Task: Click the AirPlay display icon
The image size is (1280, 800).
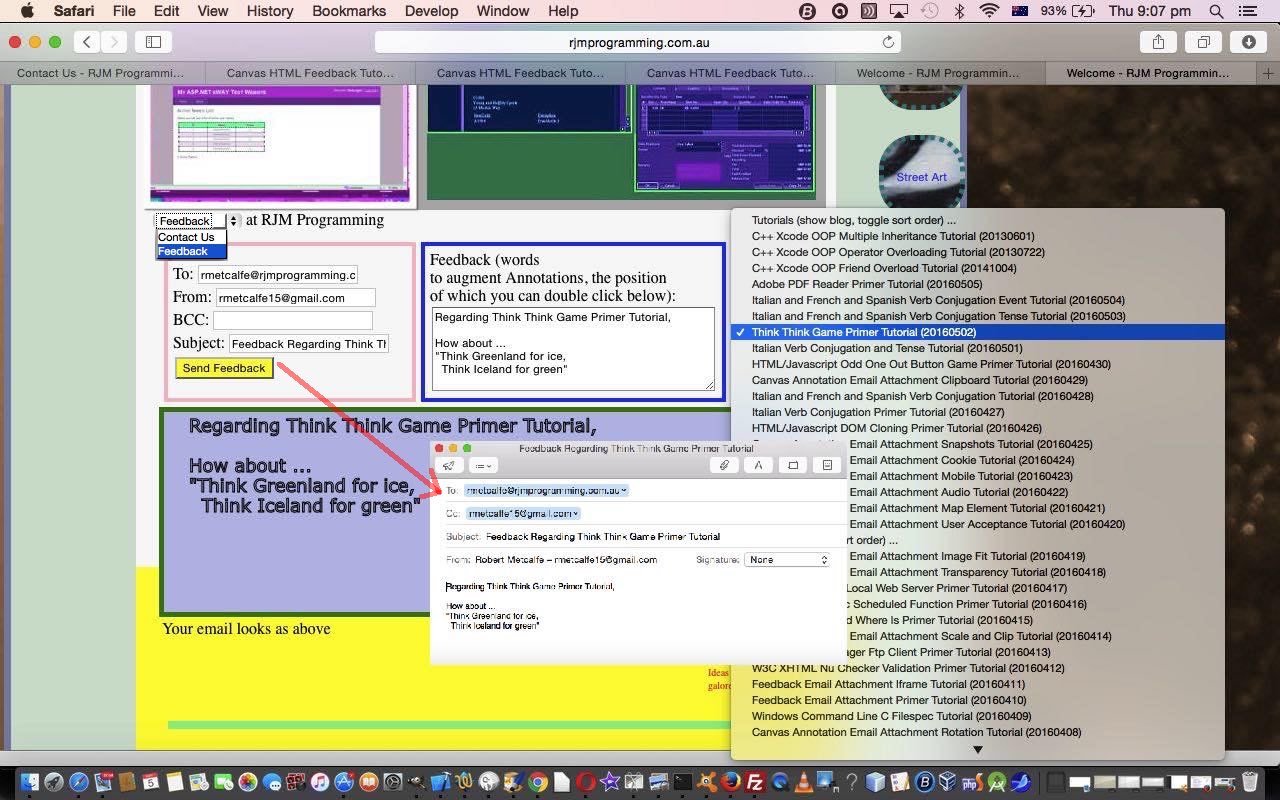Action: tap(899, 11)
